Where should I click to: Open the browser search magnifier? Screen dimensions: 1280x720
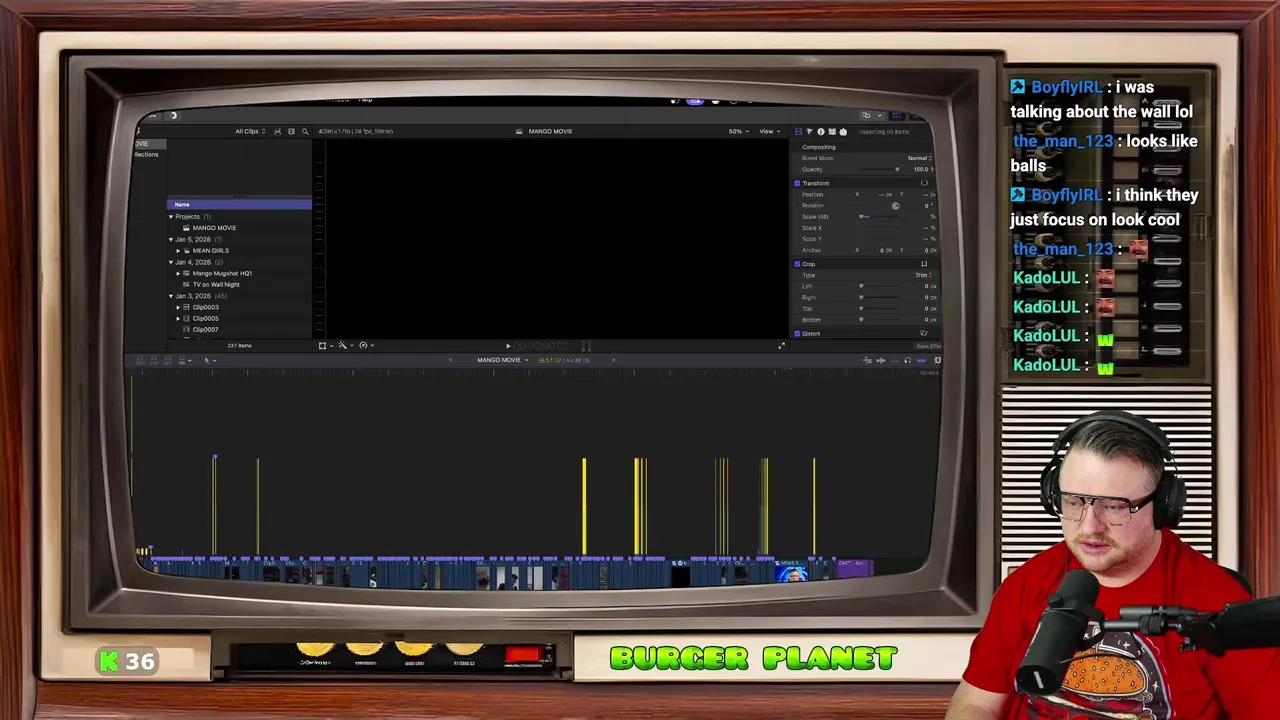point(305,131)
